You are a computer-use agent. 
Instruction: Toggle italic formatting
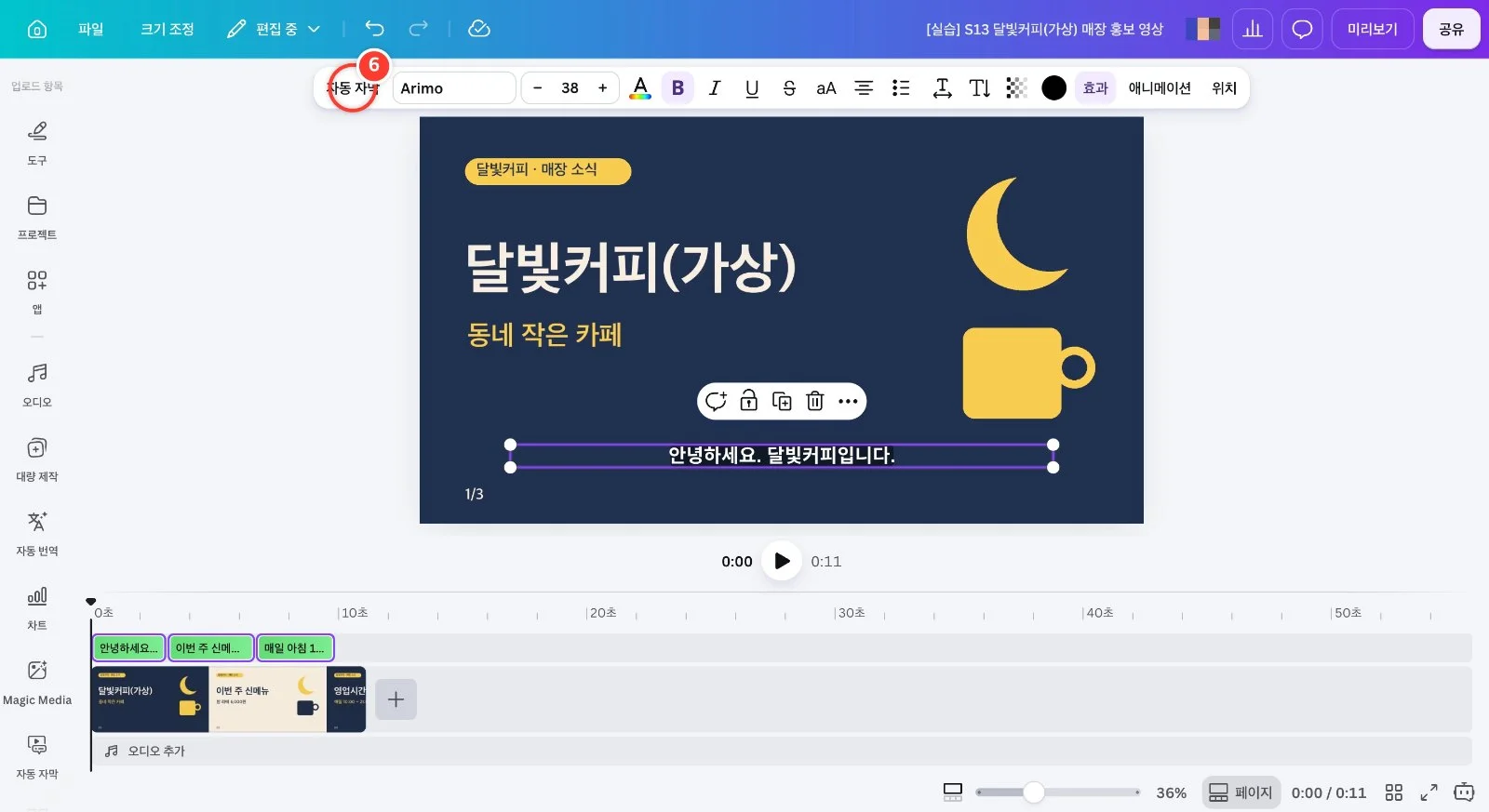pos(715,88)
